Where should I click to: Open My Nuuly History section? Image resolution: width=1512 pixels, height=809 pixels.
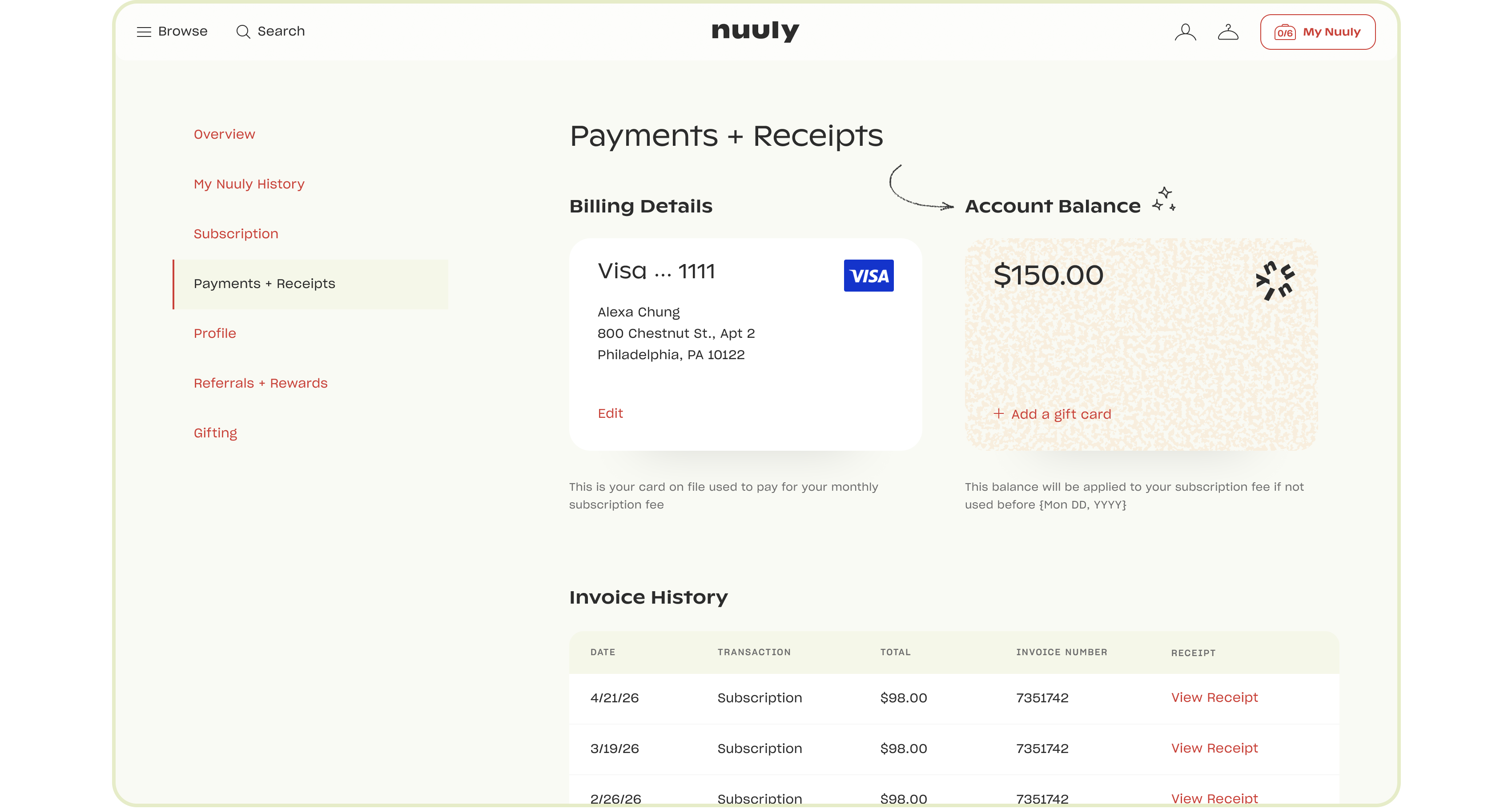click(249, 184)
